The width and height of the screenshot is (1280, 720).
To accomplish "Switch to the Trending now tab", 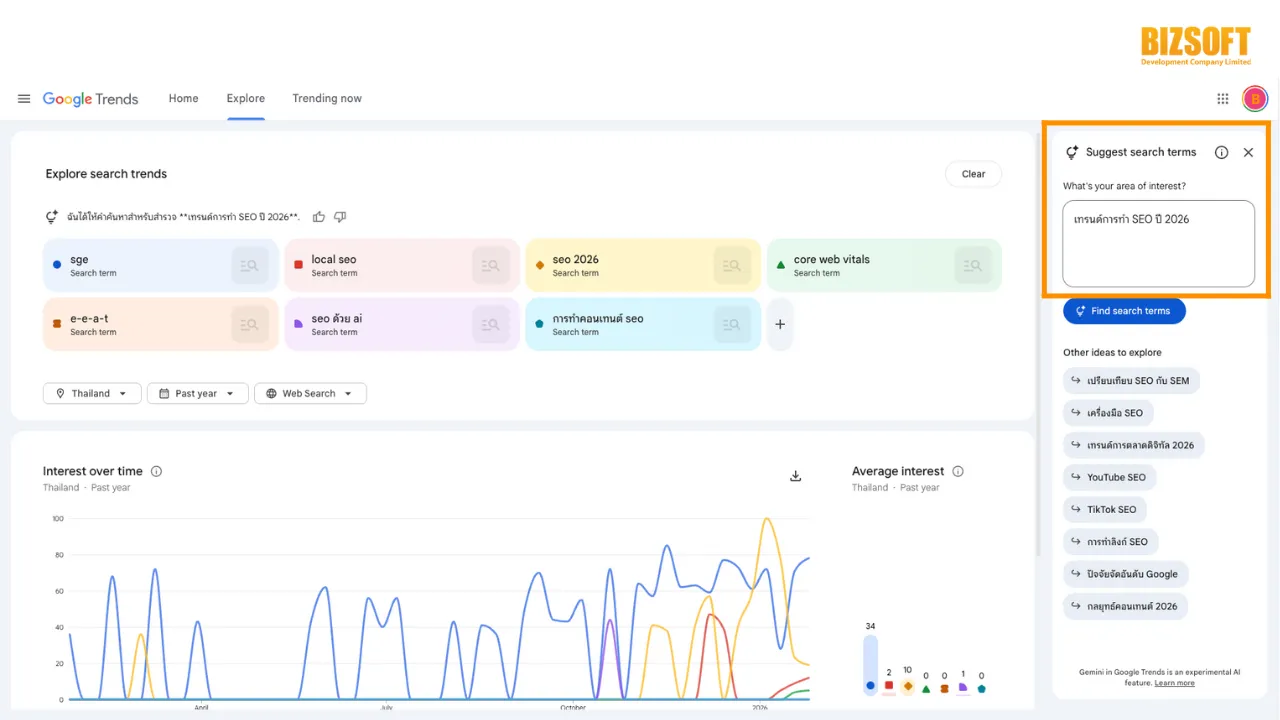I will click(327, 98).
